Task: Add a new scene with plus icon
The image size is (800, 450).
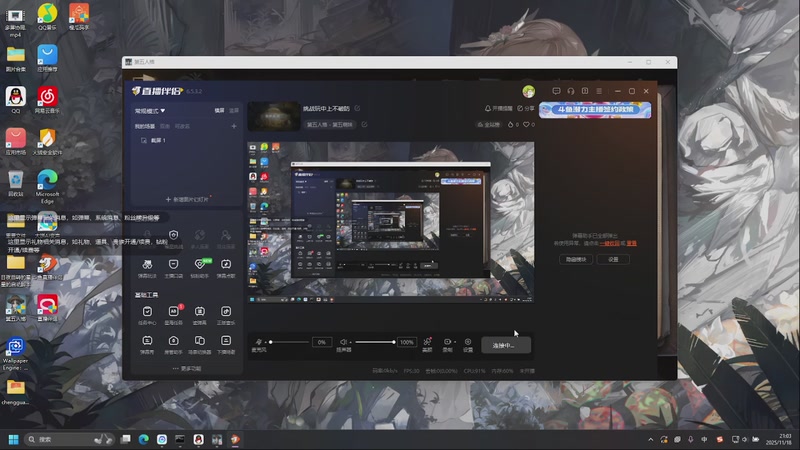Action: click(234, 126)
